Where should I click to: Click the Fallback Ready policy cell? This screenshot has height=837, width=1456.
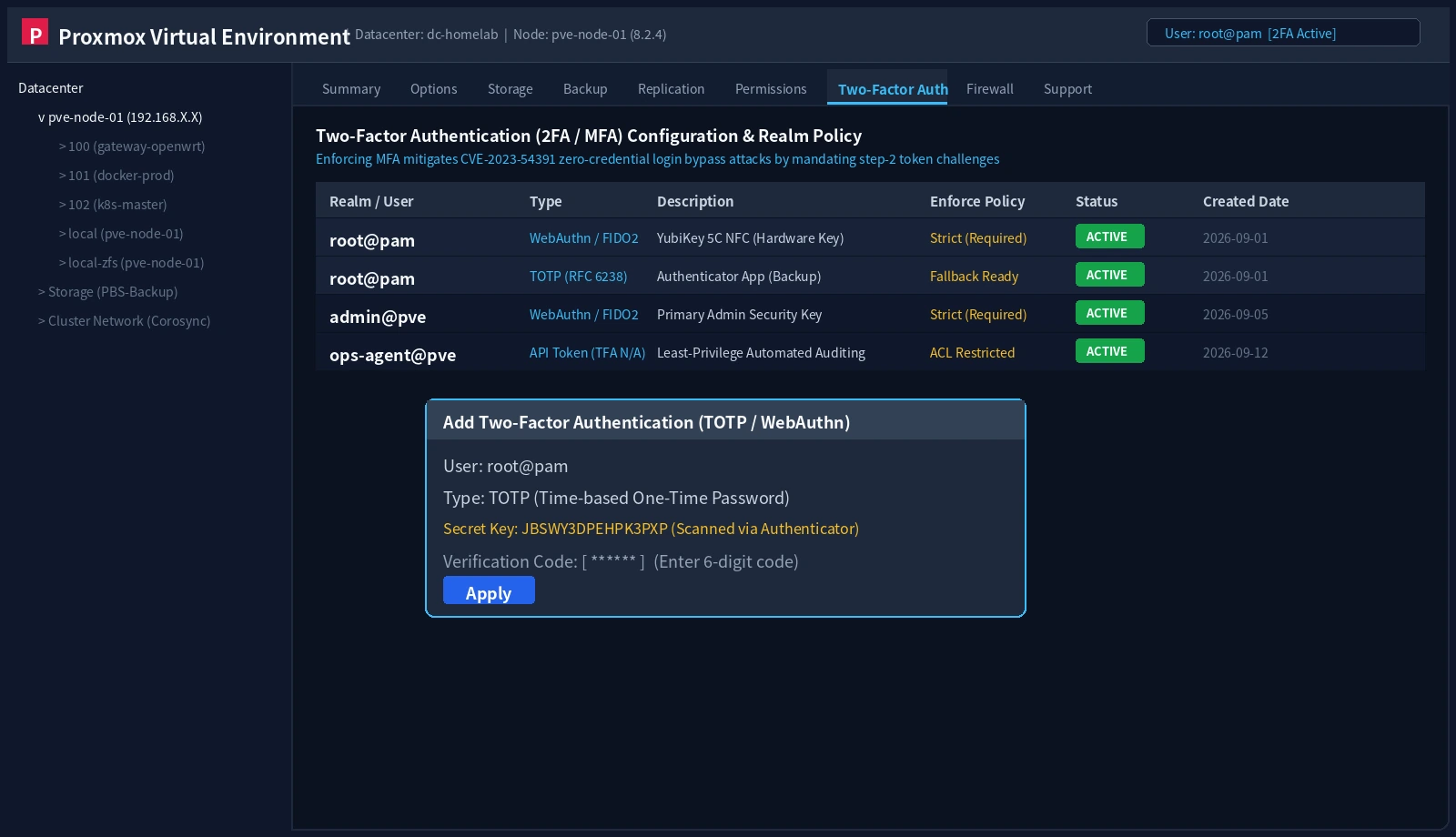coord(975,277)
